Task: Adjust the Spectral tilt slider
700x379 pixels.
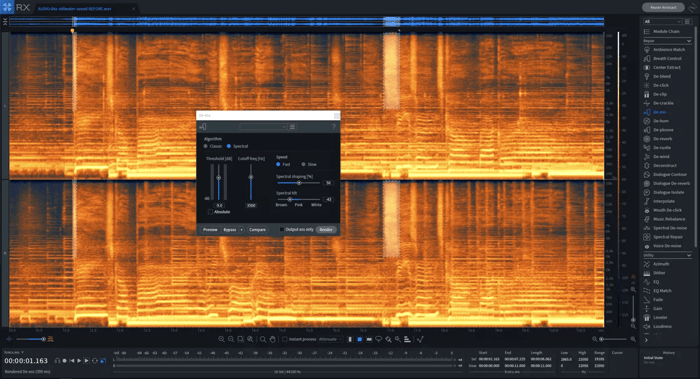Action: [x=299, y=200]
